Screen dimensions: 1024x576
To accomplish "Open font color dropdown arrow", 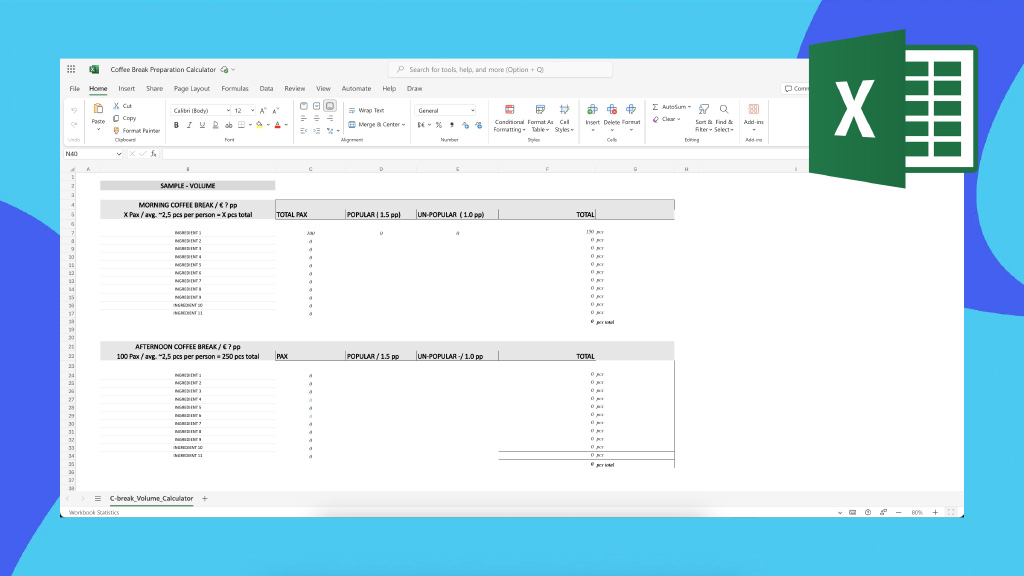I will [x=286, y=125].
